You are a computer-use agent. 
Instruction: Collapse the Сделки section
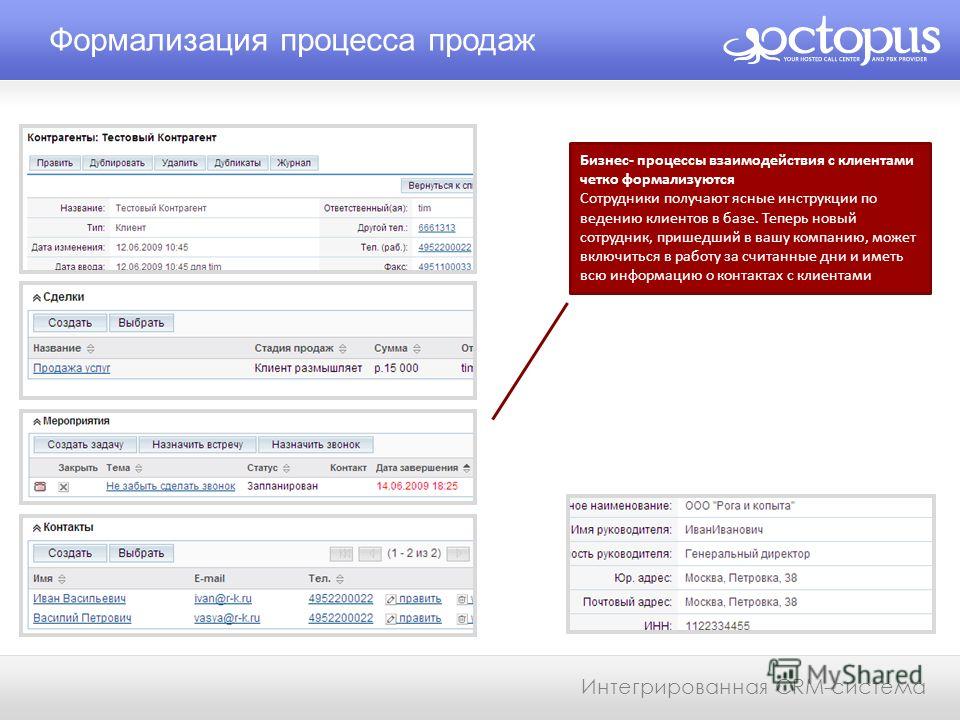37,298
